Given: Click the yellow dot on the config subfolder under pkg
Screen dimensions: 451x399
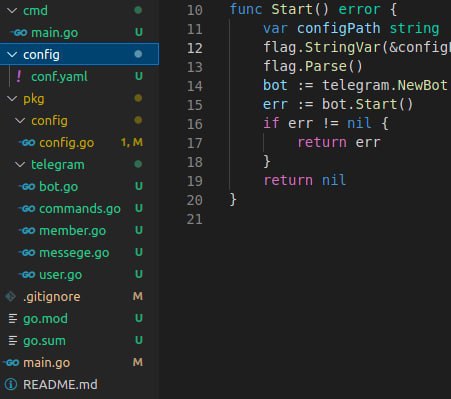Looking at the screenshot, I should 138,120.
